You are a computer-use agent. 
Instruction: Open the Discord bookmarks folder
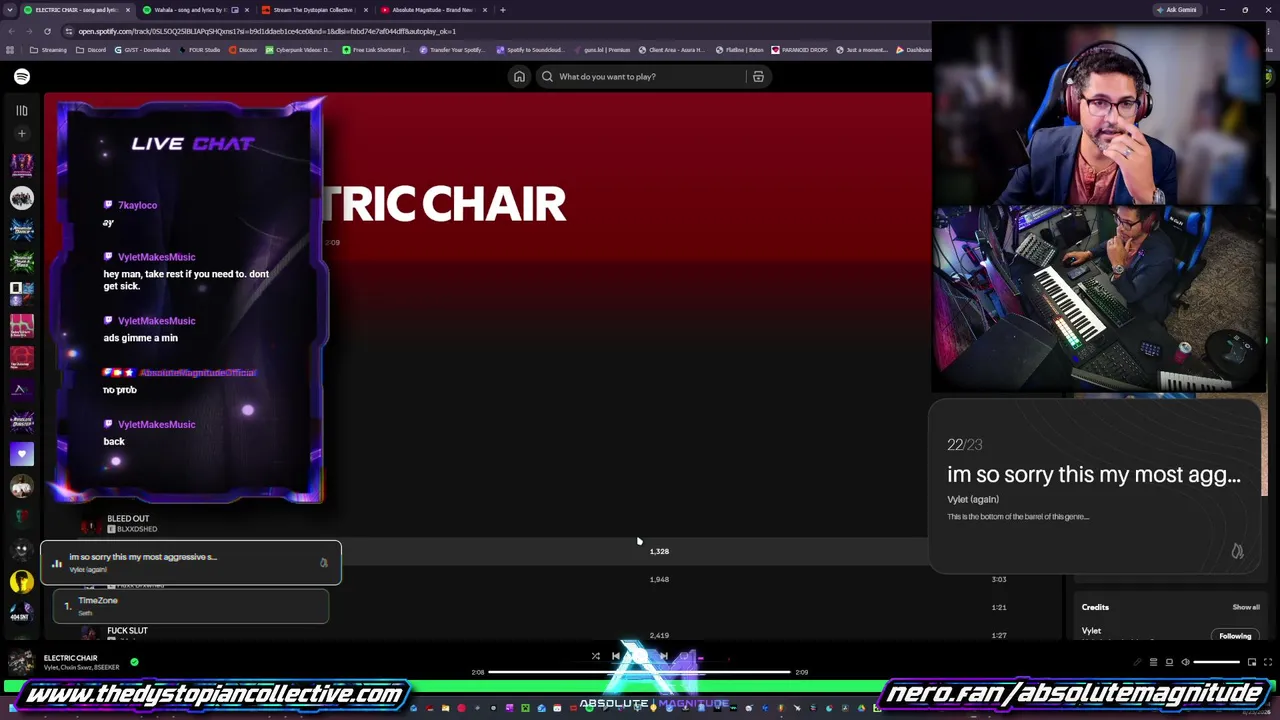(x=91, y=50)
